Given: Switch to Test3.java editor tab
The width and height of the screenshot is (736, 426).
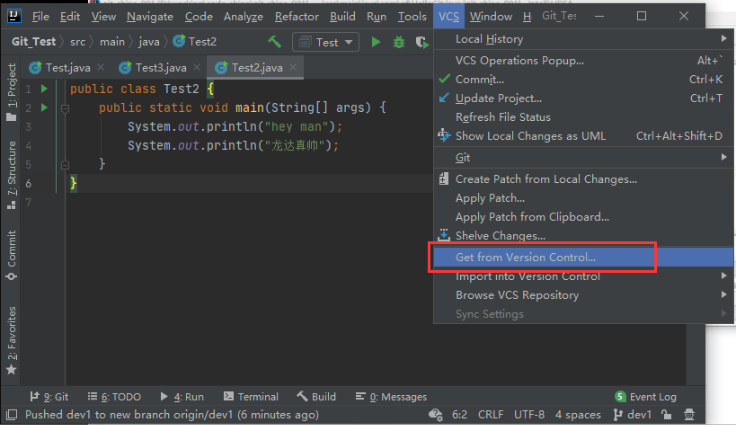Looking at the screenshot, I should pos(159,68).
